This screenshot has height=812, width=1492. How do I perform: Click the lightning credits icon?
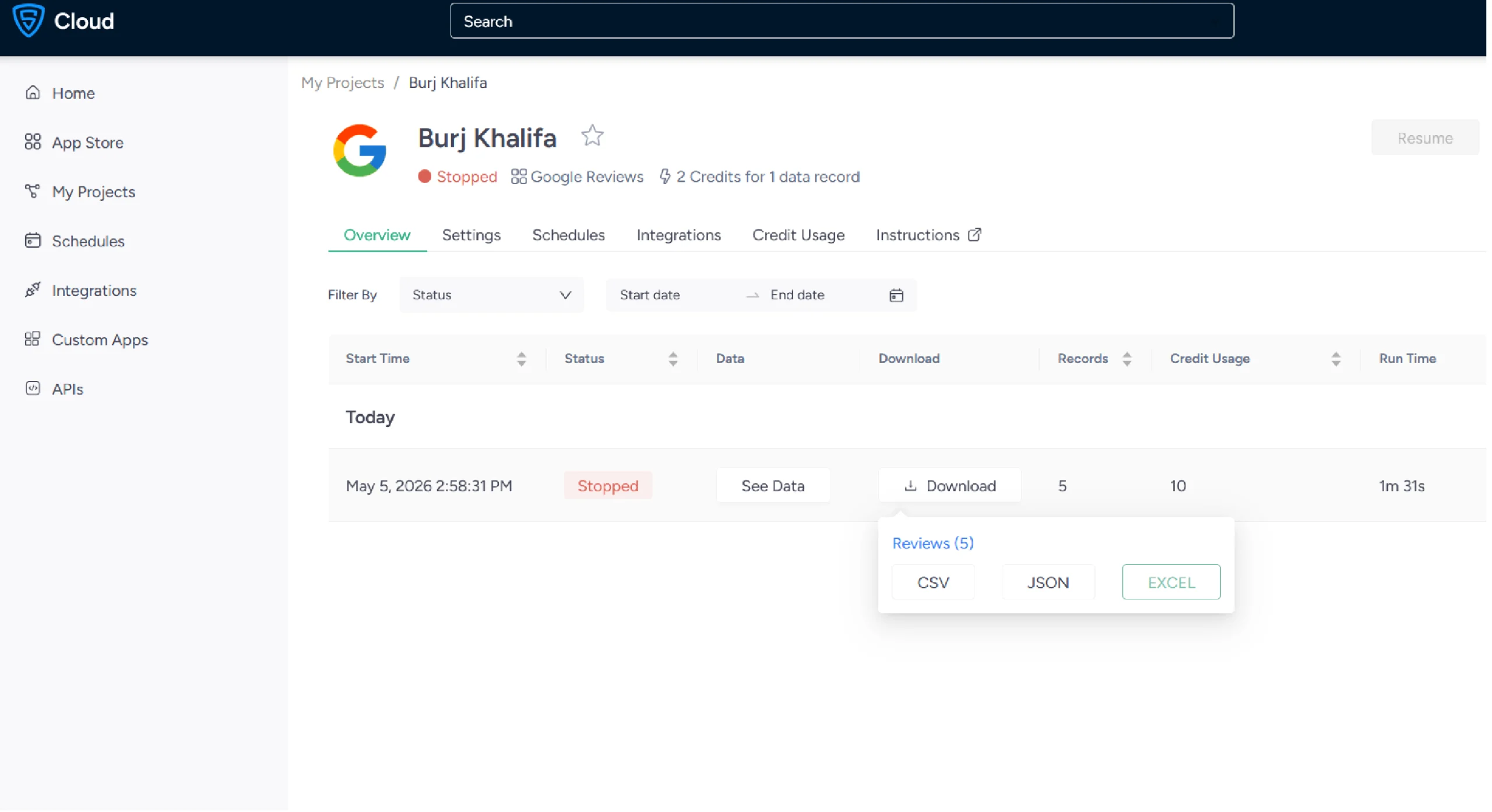664,176
